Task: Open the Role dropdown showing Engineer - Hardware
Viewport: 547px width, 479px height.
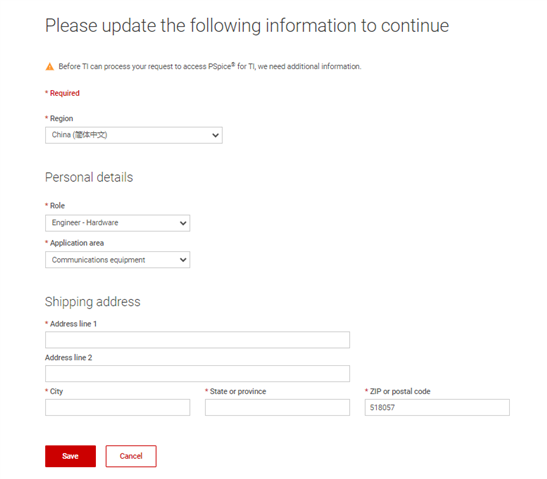Action: [x=118, y=223]
